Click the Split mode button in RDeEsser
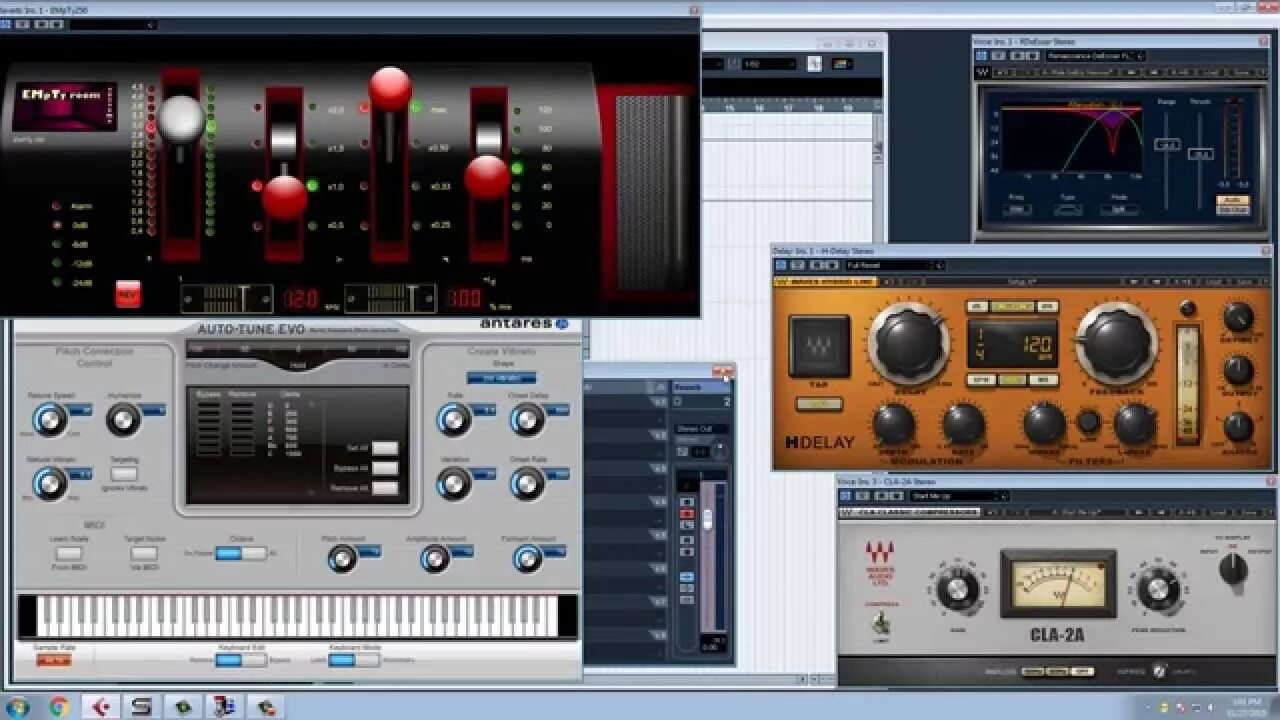Screen dimensions: 1280x720 pyautogui.click(x=1118, y=210)
